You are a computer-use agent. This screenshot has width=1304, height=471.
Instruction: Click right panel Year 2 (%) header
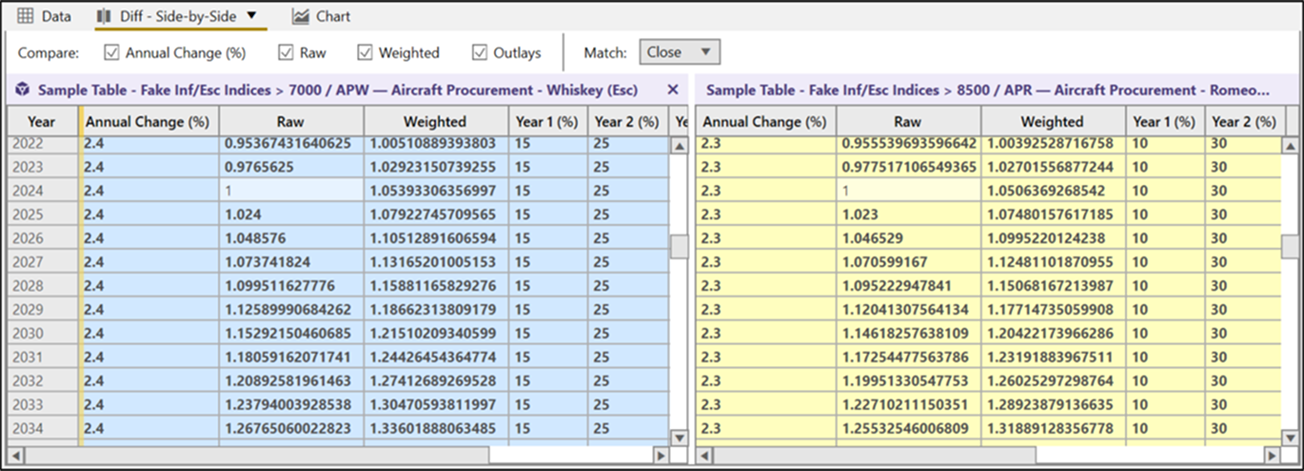(1243, 121)
